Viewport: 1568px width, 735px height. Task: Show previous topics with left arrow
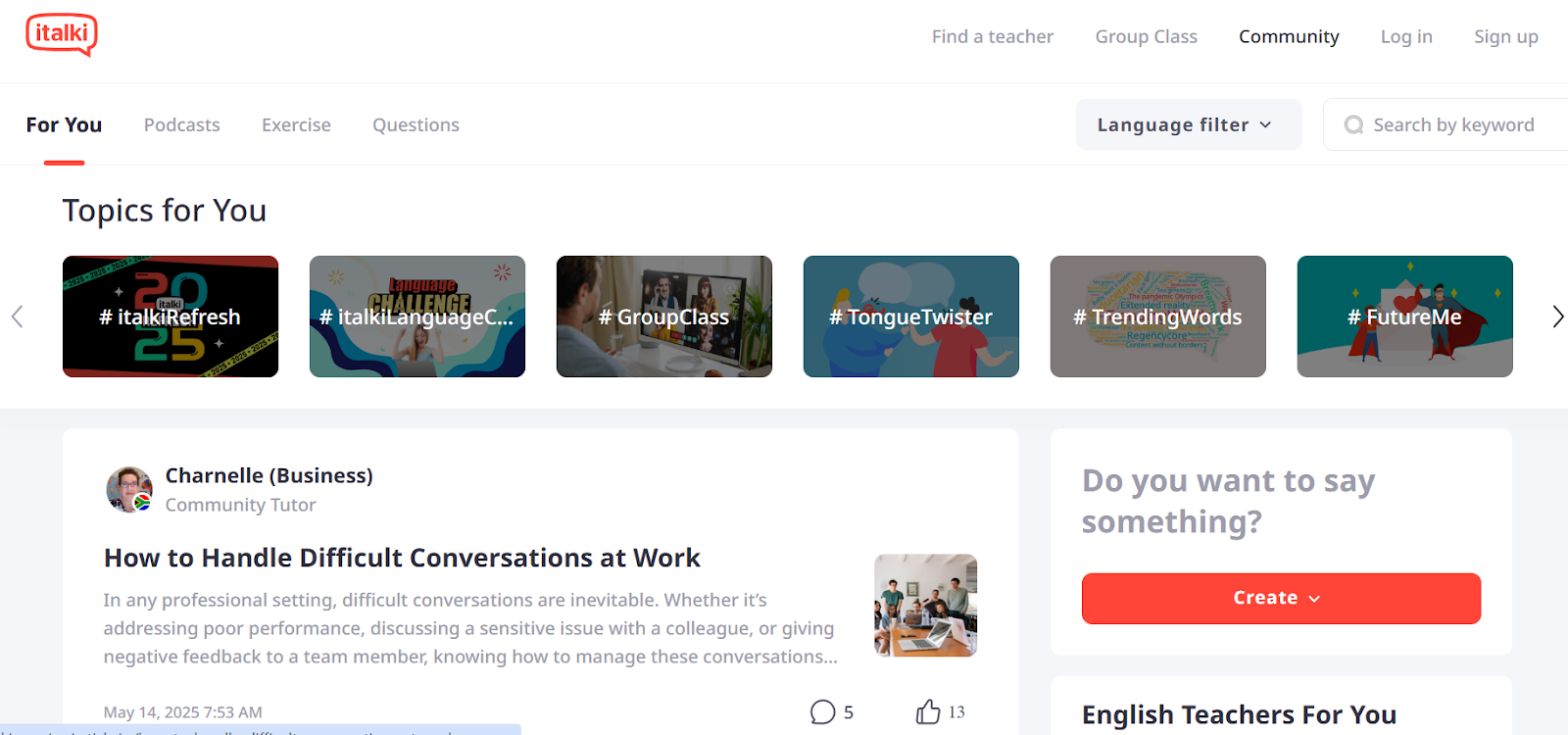point(18,317)
